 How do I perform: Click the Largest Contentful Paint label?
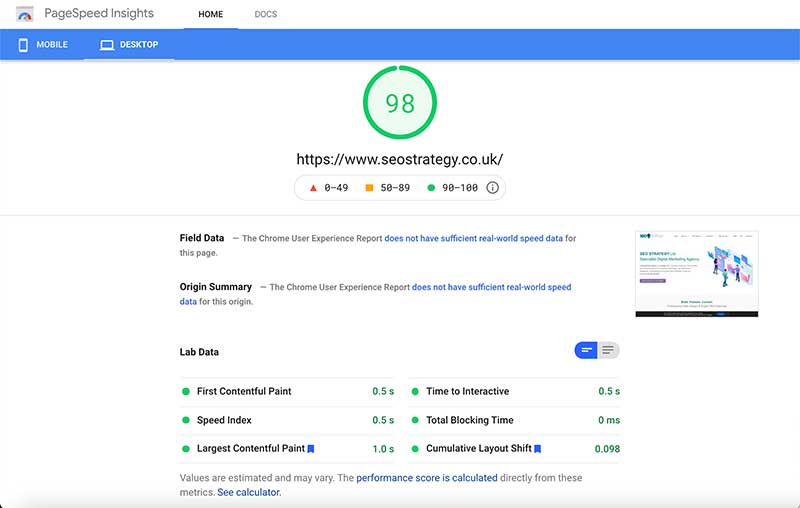point(251,449)
